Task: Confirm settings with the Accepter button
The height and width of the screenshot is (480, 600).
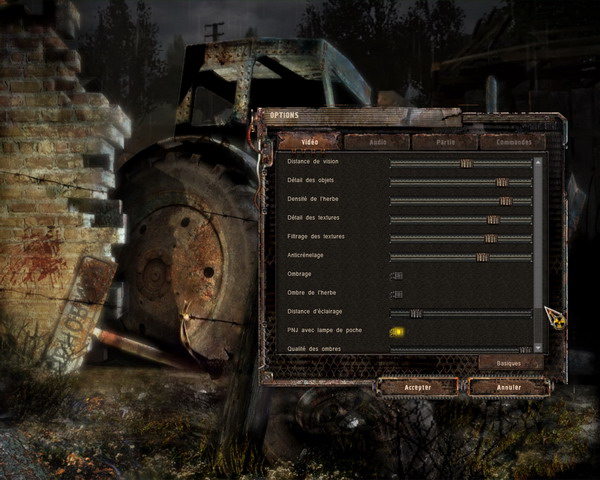Action: pyautogui.click(x=417, y=386)
